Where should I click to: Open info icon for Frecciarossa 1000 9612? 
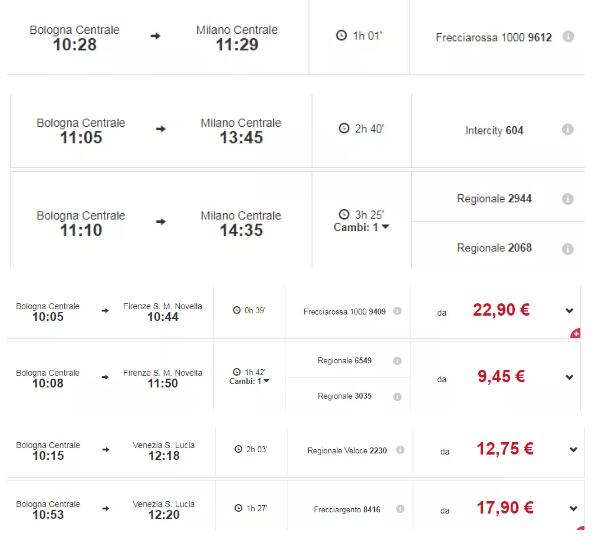pyautogui.click(x=568, y=36)
